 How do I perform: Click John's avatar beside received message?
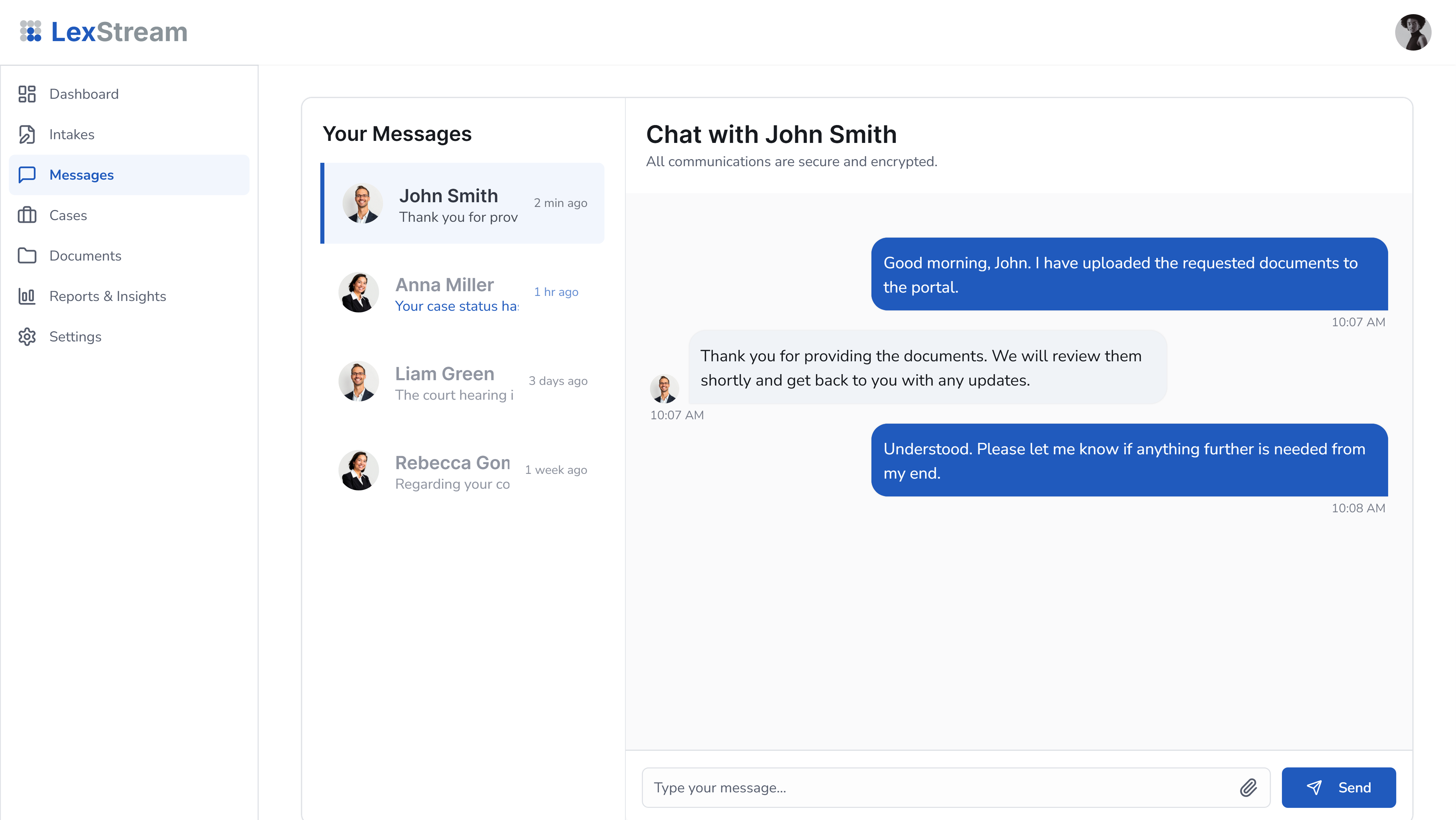[x=664, y=388]
